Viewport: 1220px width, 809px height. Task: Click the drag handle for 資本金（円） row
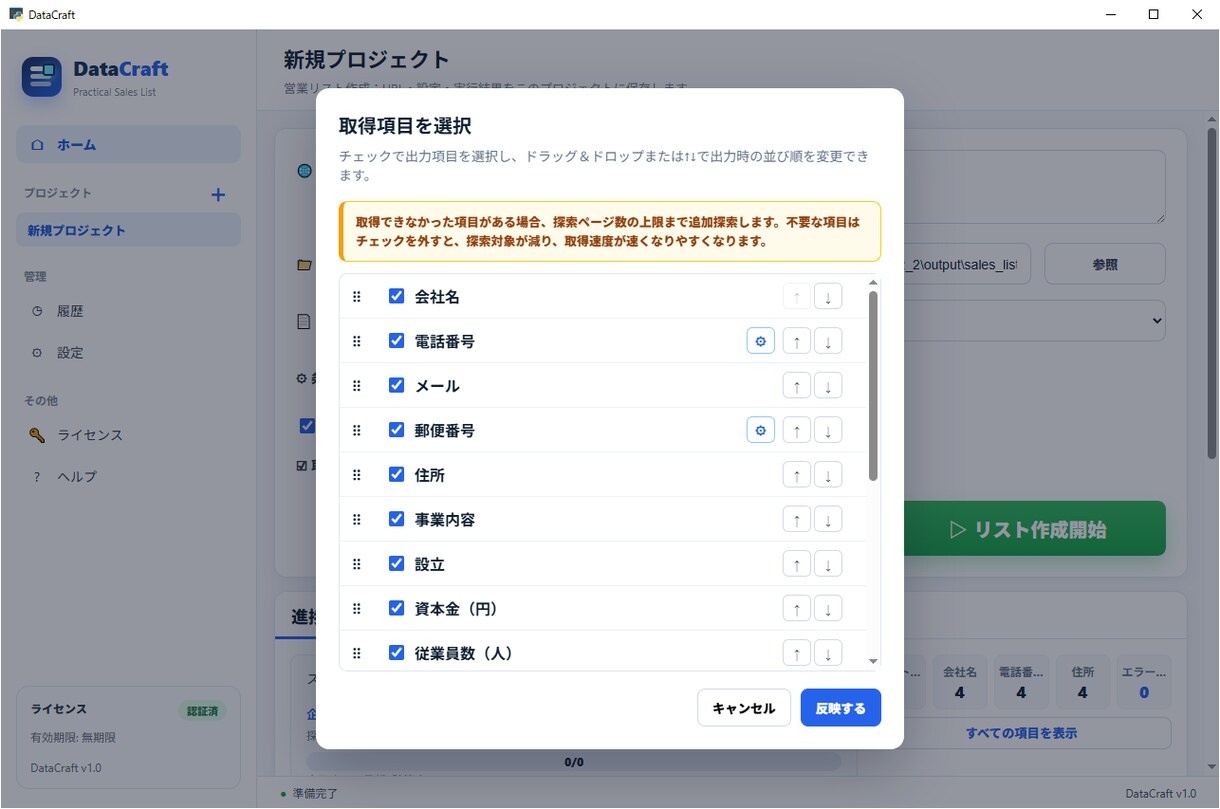(x=357, y=608)
